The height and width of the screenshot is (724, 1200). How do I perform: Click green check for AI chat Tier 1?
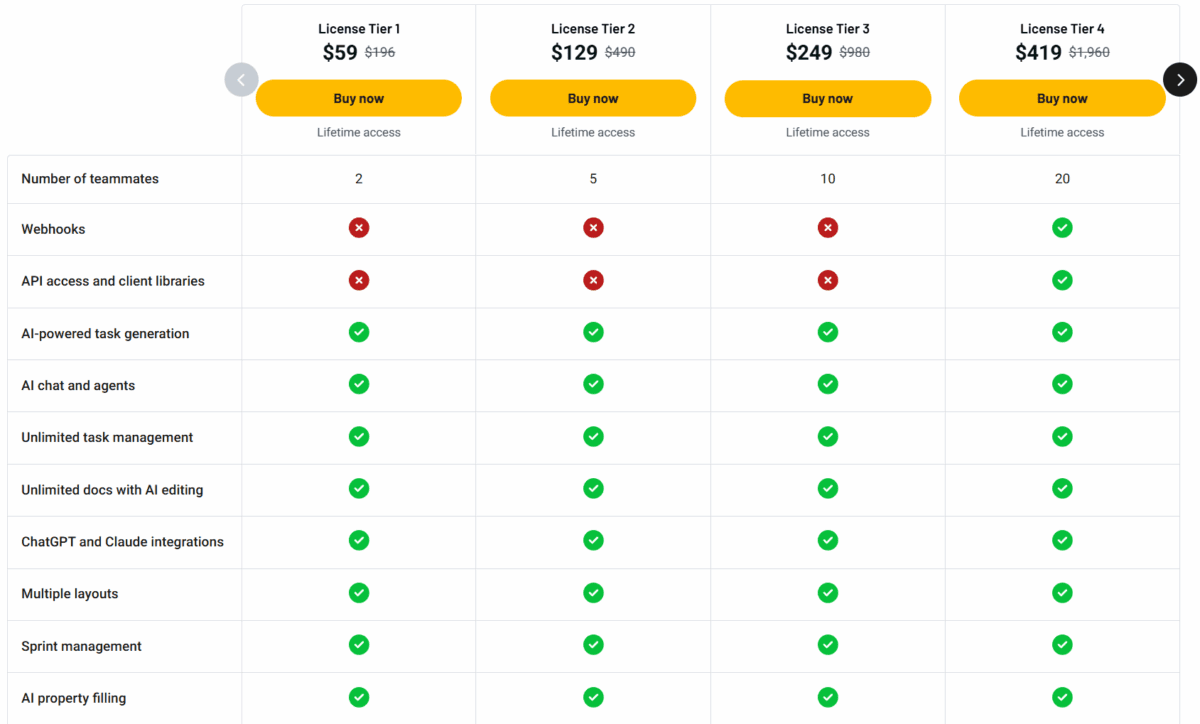coord(359,384)
